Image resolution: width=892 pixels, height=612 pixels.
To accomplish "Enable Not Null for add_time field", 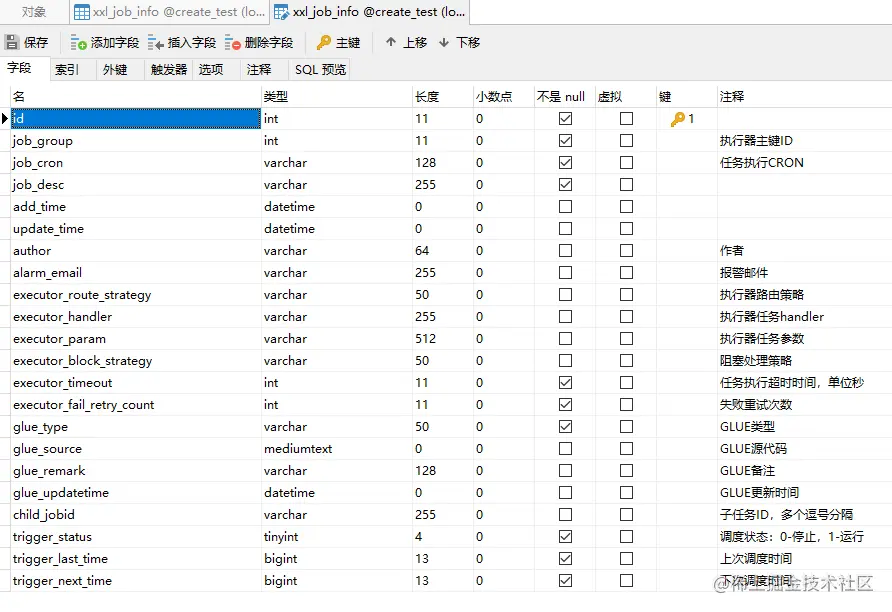I will coord(565,206).
